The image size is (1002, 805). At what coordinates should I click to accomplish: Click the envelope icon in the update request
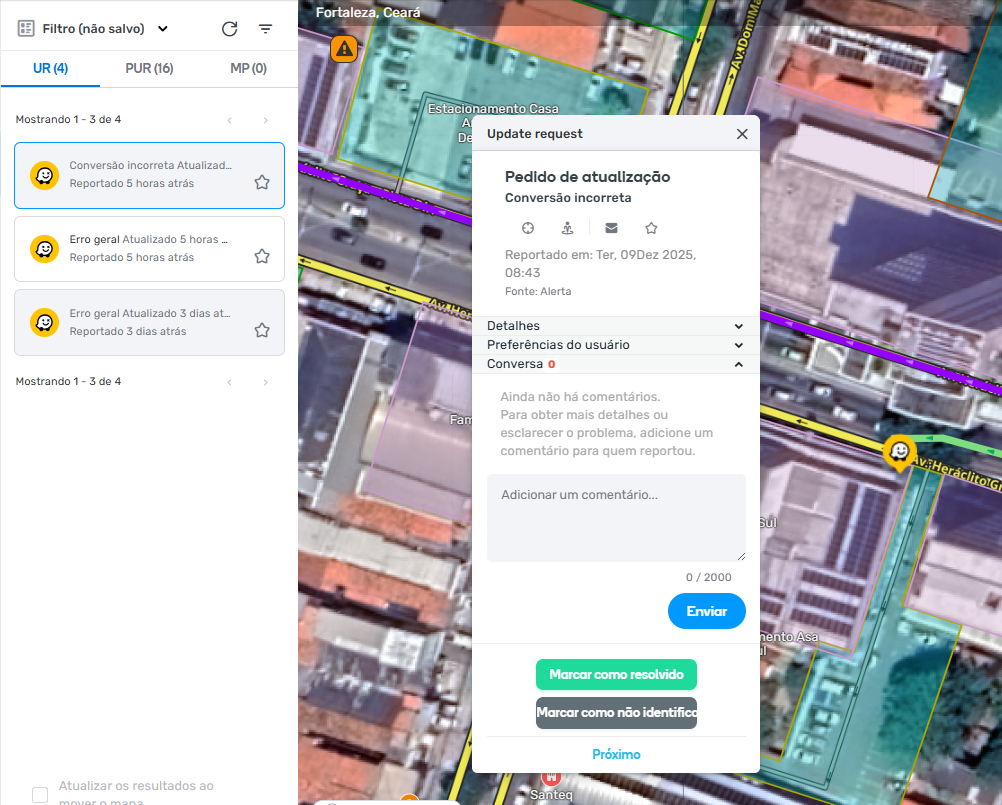click(x=611, y=228)
